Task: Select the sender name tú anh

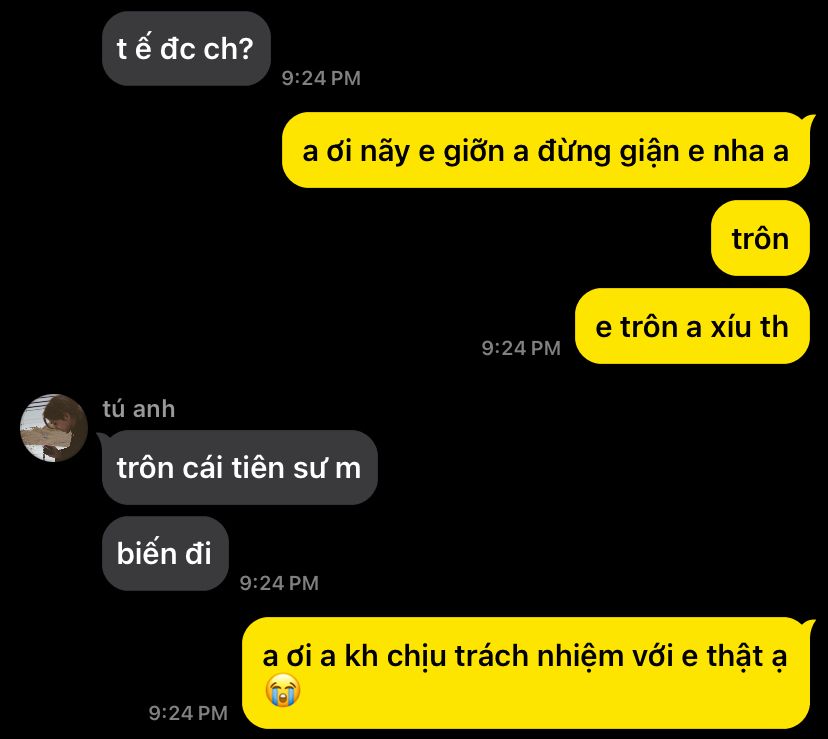Action: point(138,409)
